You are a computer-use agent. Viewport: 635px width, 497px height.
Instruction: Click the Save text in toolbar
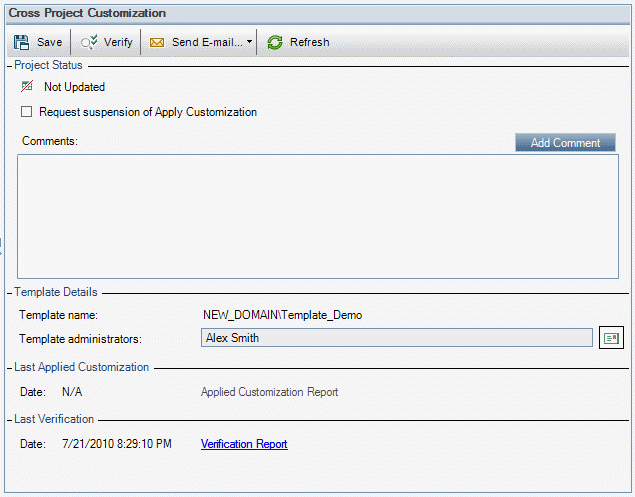(x=49, y=42)
